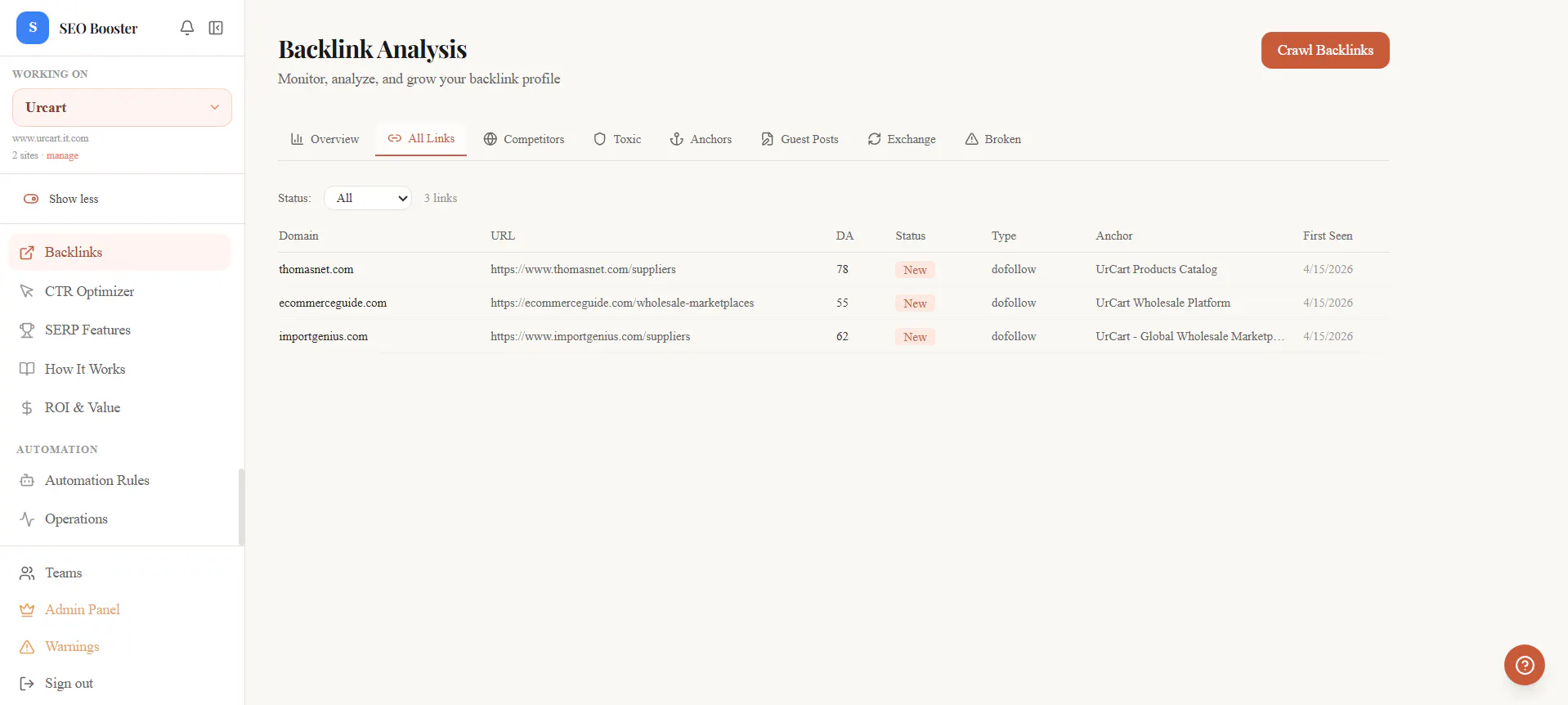Click the Admin Panel crown icon
The image size is (1568, 705).
click(27, 610)
